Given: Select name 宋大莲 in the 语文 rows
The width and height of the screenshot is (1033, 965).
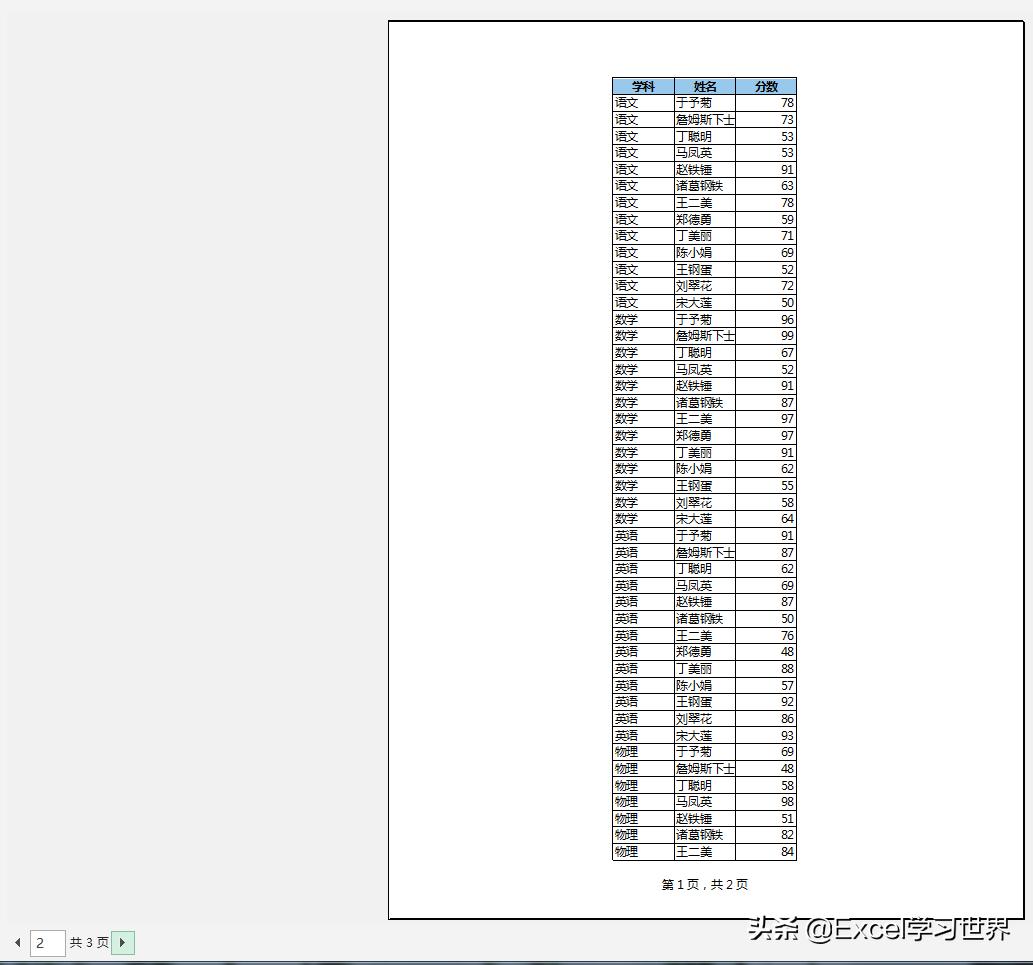Looking at the screenshot, I should (x=704, y=302).
